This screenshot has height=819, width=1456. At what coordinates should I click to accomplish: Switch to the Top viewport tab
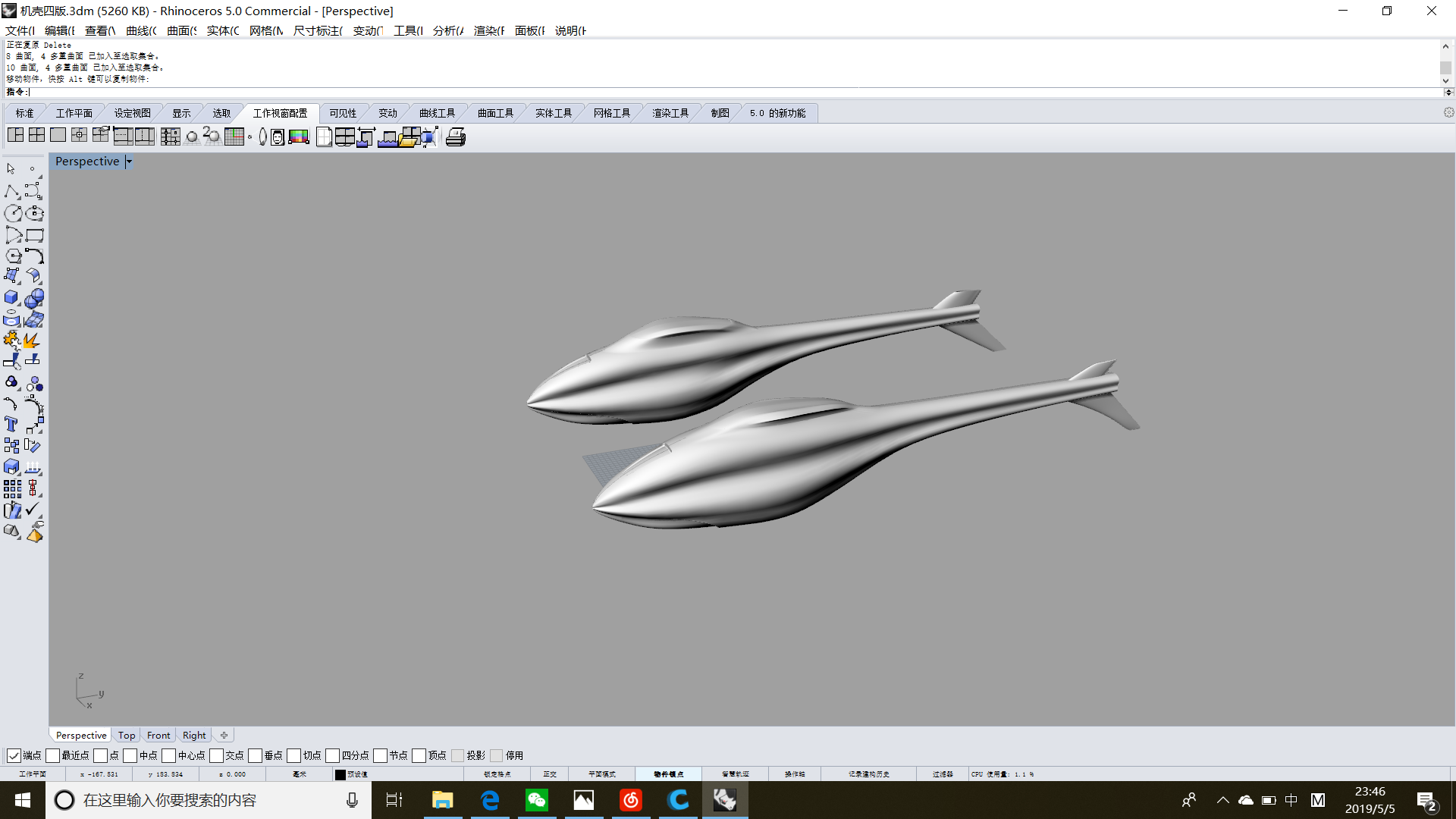pos(126,735)
